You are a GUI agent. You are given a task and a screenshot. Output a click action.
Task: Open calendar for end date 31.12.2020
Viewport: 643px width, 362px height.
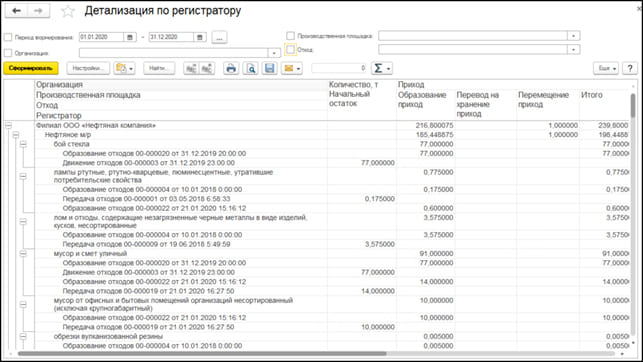click(200, 37)
